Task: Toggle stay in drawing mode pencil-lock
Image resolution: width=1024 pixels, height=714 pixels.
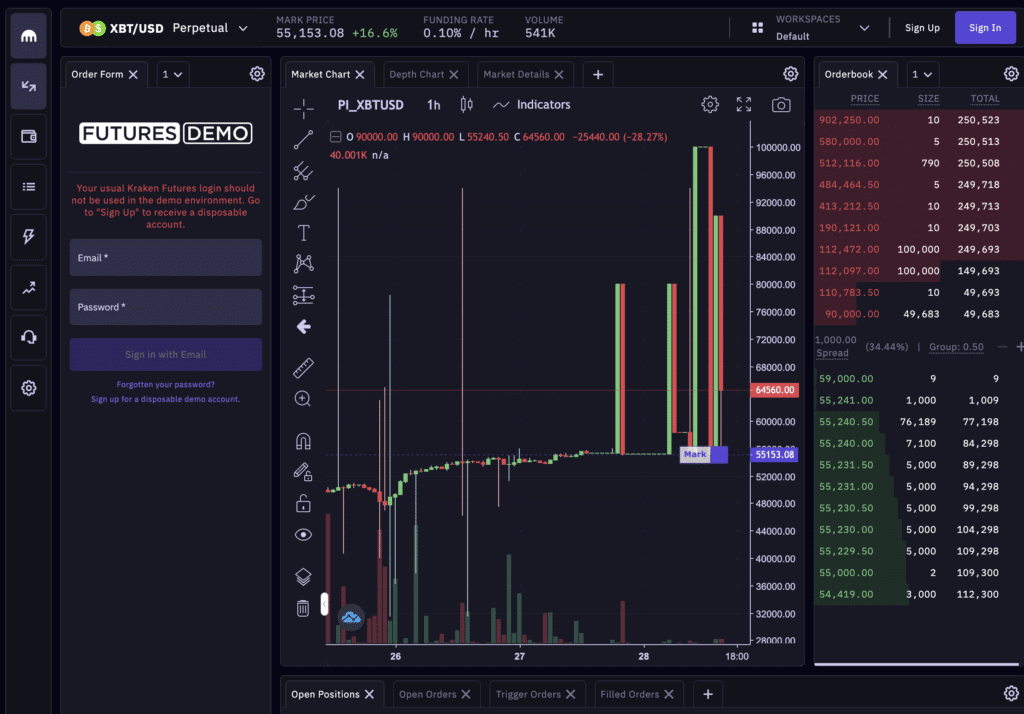Action: click(303, 472)
